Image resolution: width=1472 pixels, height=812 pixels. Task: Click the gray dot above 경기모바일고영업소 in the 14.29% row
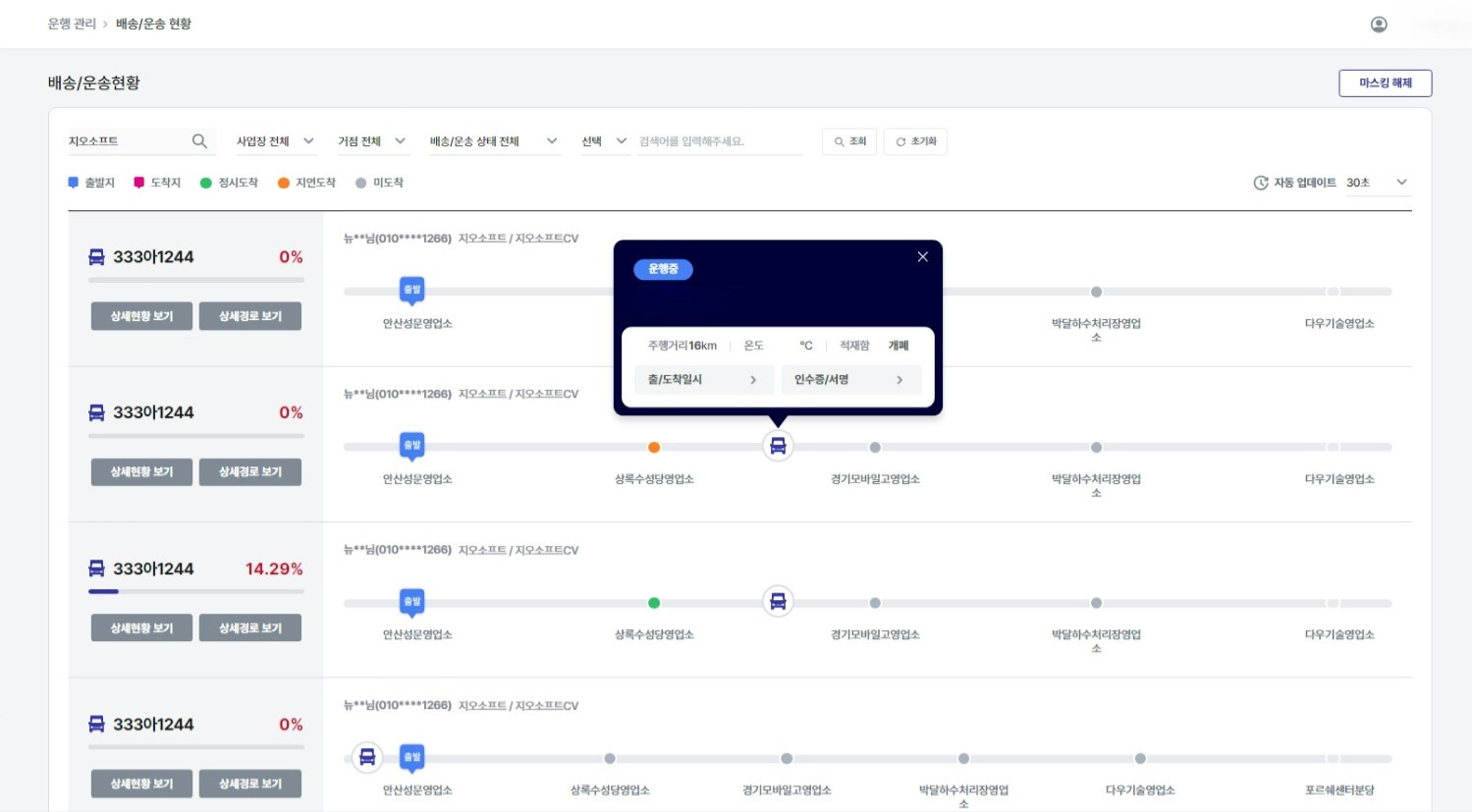coord(875,603)
